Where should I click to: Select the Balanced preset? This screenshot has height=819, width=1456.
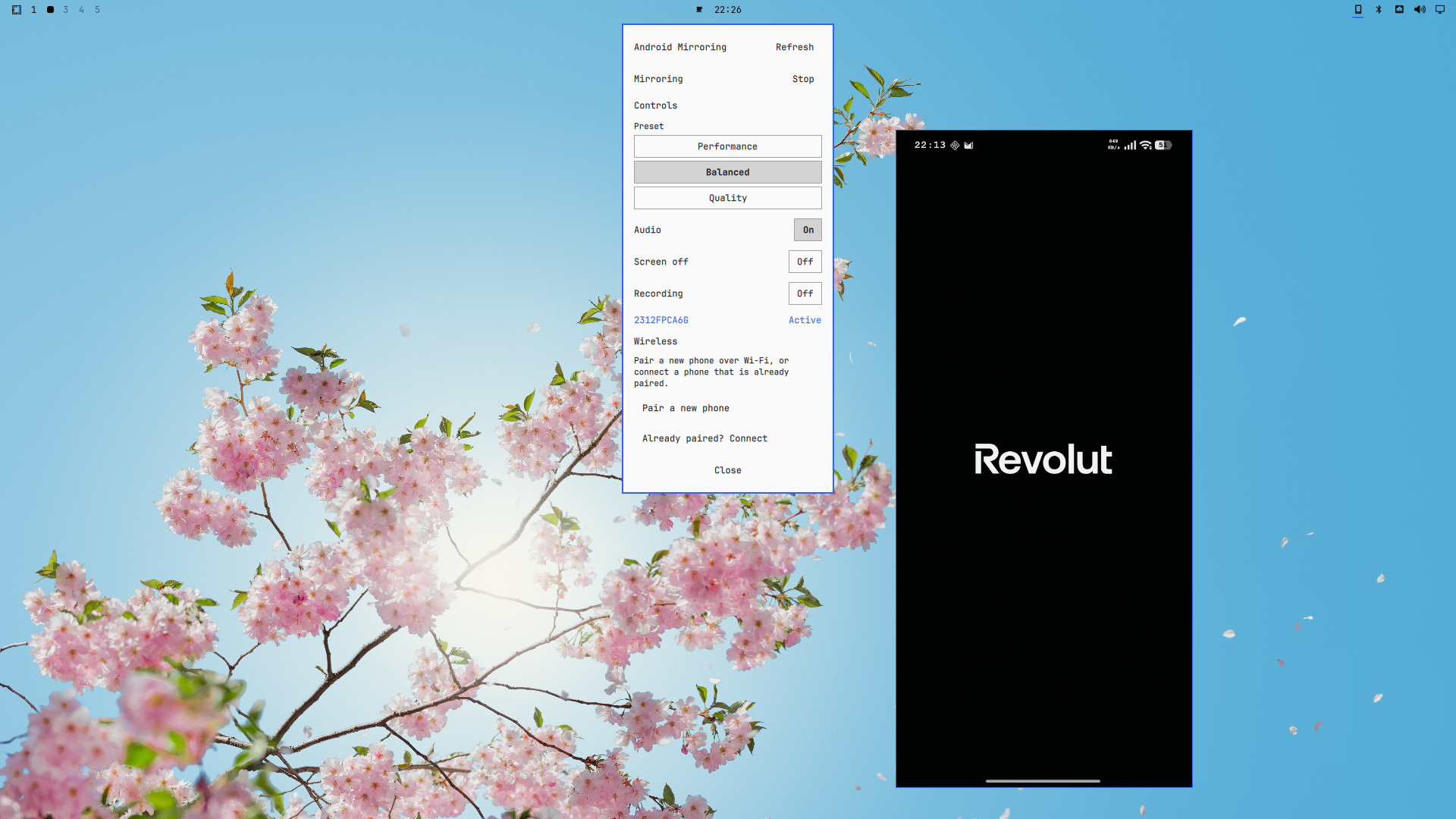727,172
